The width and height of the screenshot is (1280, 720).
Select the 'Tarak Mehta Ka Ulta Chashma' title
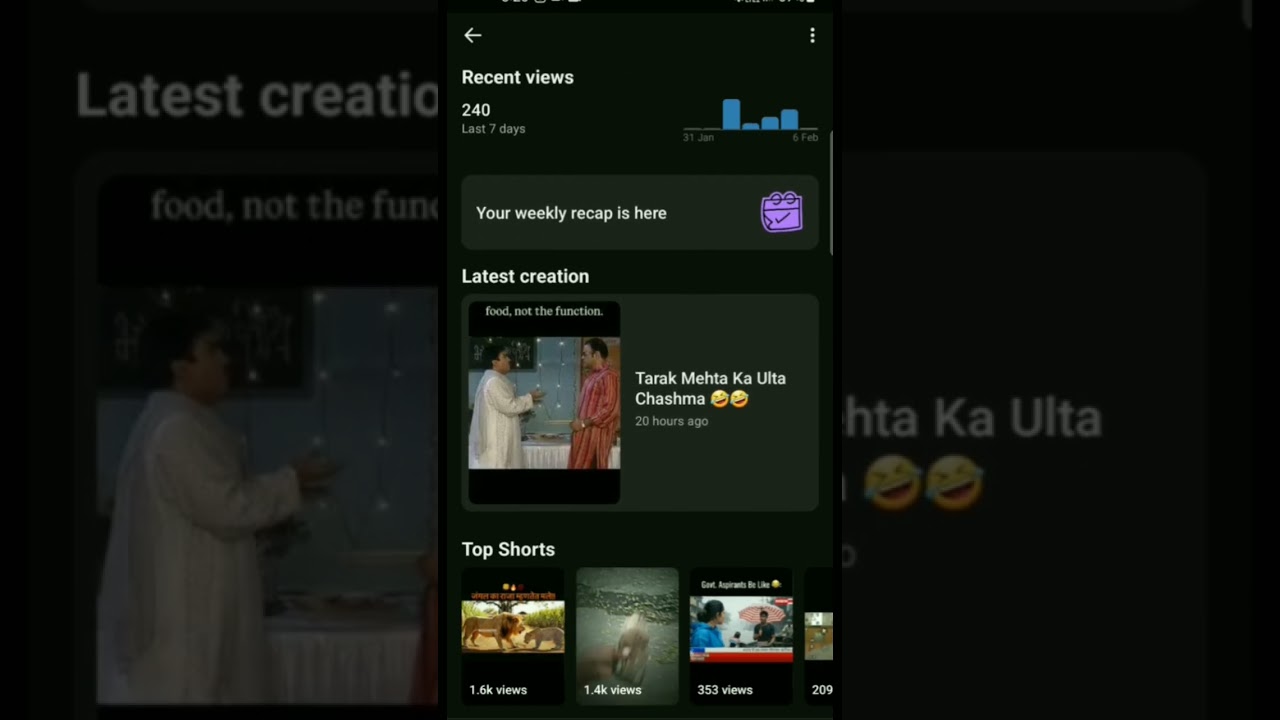coord(710,388)
